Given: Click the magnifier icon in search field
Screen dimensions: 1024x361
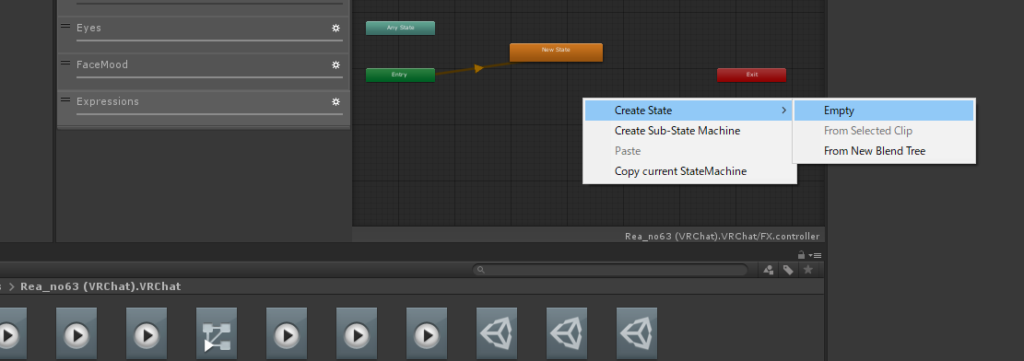Looking at the screenshot, I should [481, 270].
